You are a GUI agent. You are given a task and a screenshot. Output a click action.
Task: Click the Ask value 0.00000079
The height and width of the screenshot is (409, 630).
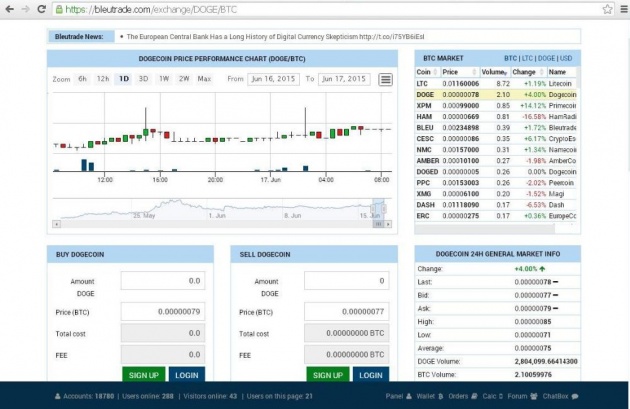point(533,309)
